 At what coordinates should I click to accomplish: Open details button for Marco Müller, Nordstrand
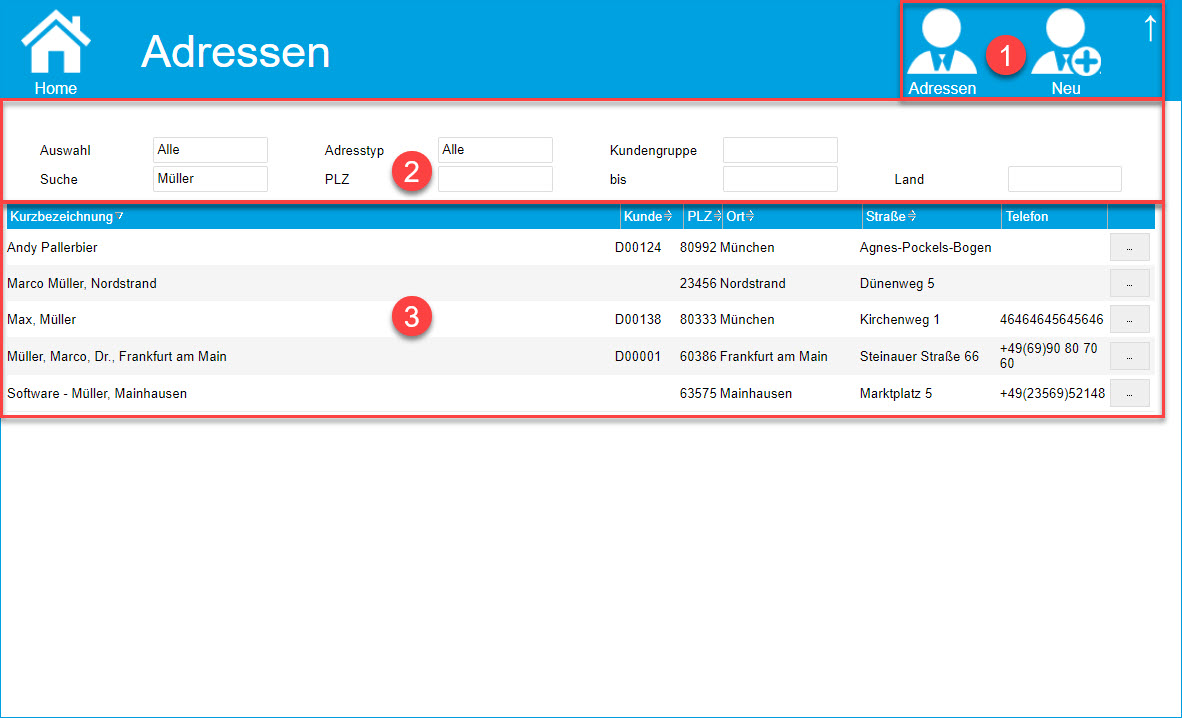click(1129, 284)
